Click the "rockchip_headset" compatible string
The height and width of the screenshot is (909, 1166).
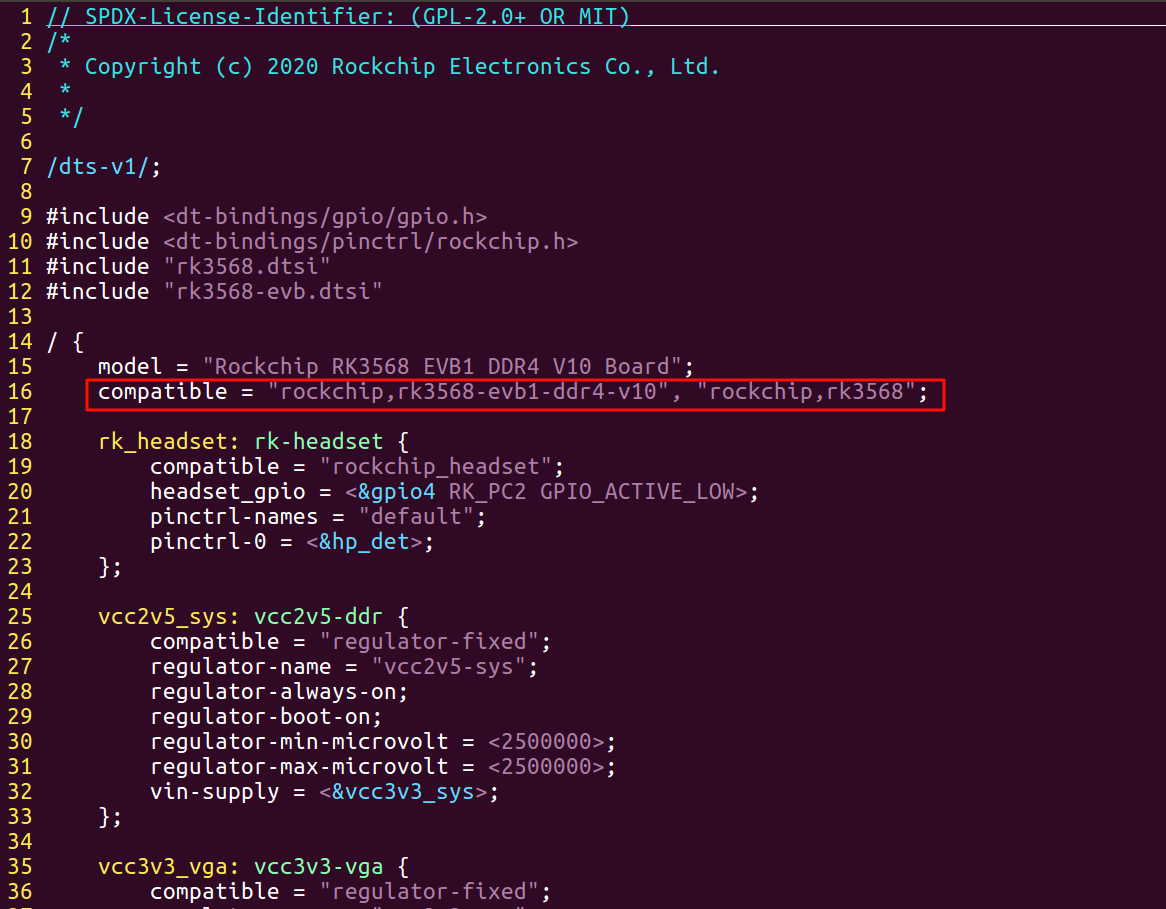435,467
